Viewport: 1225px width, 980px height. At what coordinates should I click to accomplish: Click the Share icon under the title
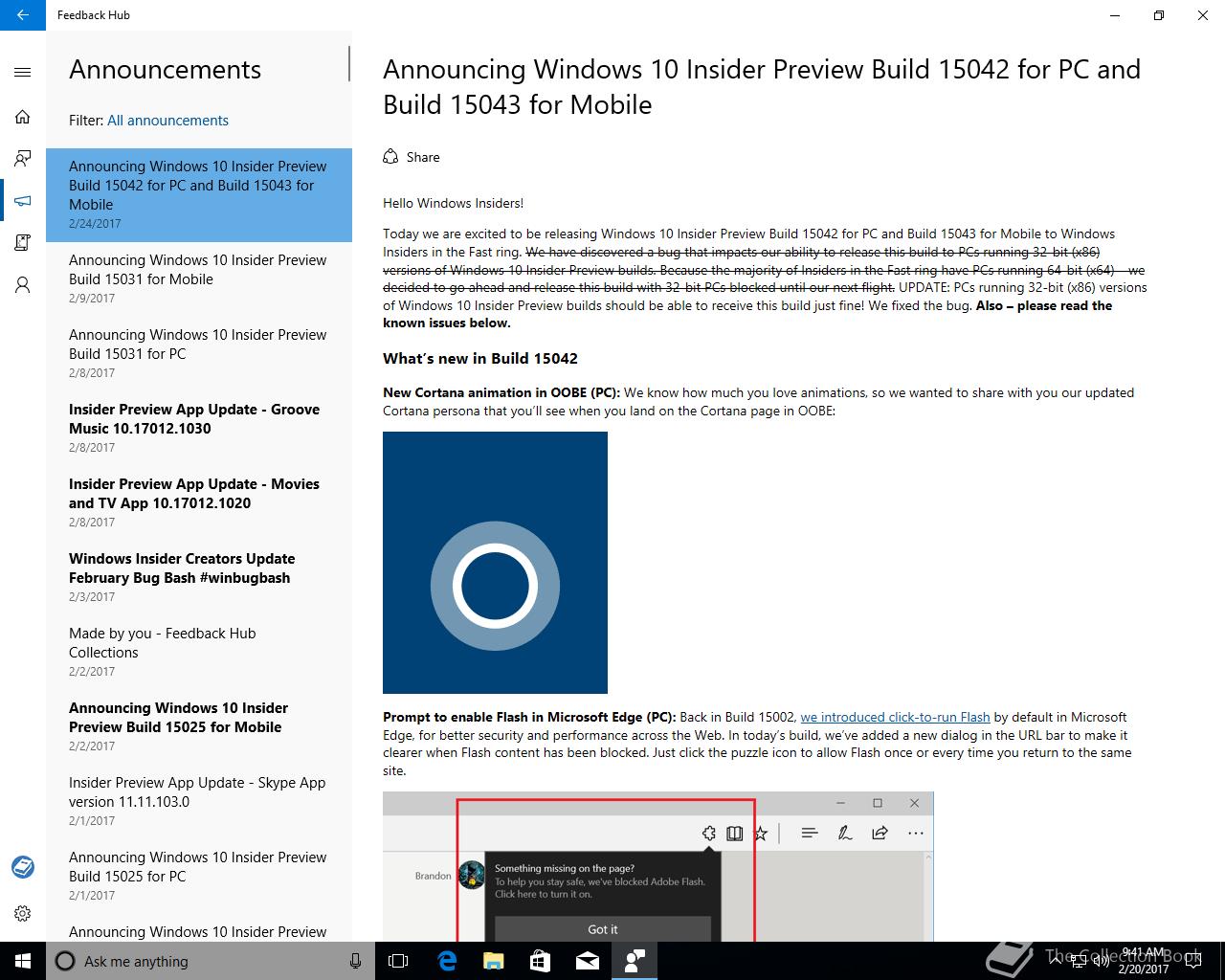click(390, 157)
